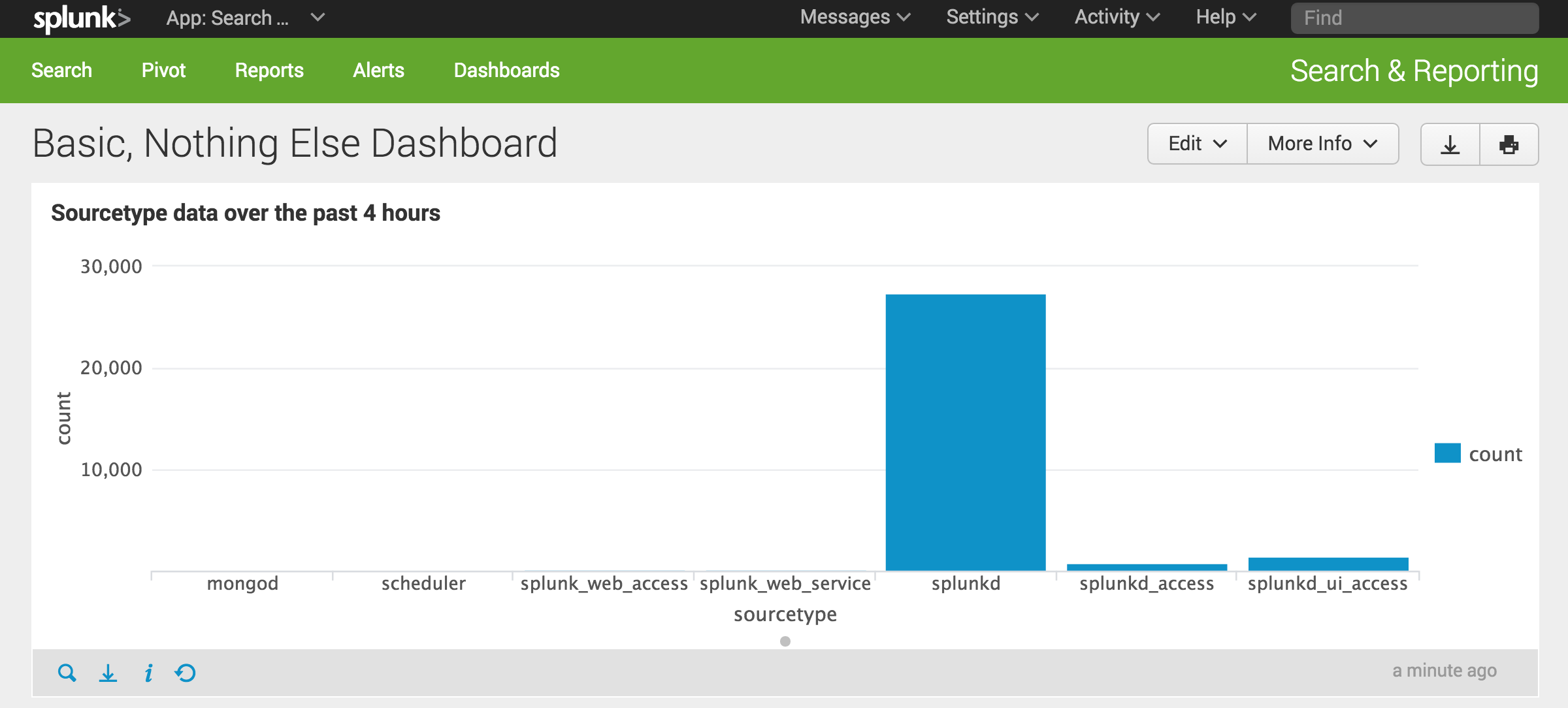Open the Edit dropdown

[x=1196, y=143]
